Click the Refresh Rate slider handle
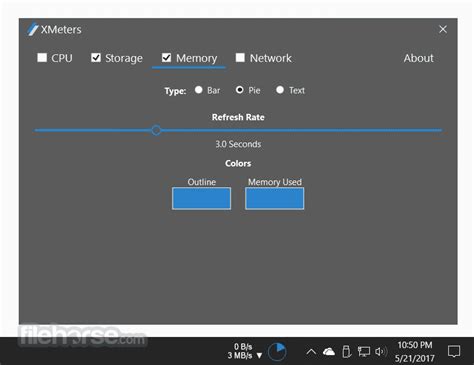The image size is (474, 365). (x=156, y=130)
